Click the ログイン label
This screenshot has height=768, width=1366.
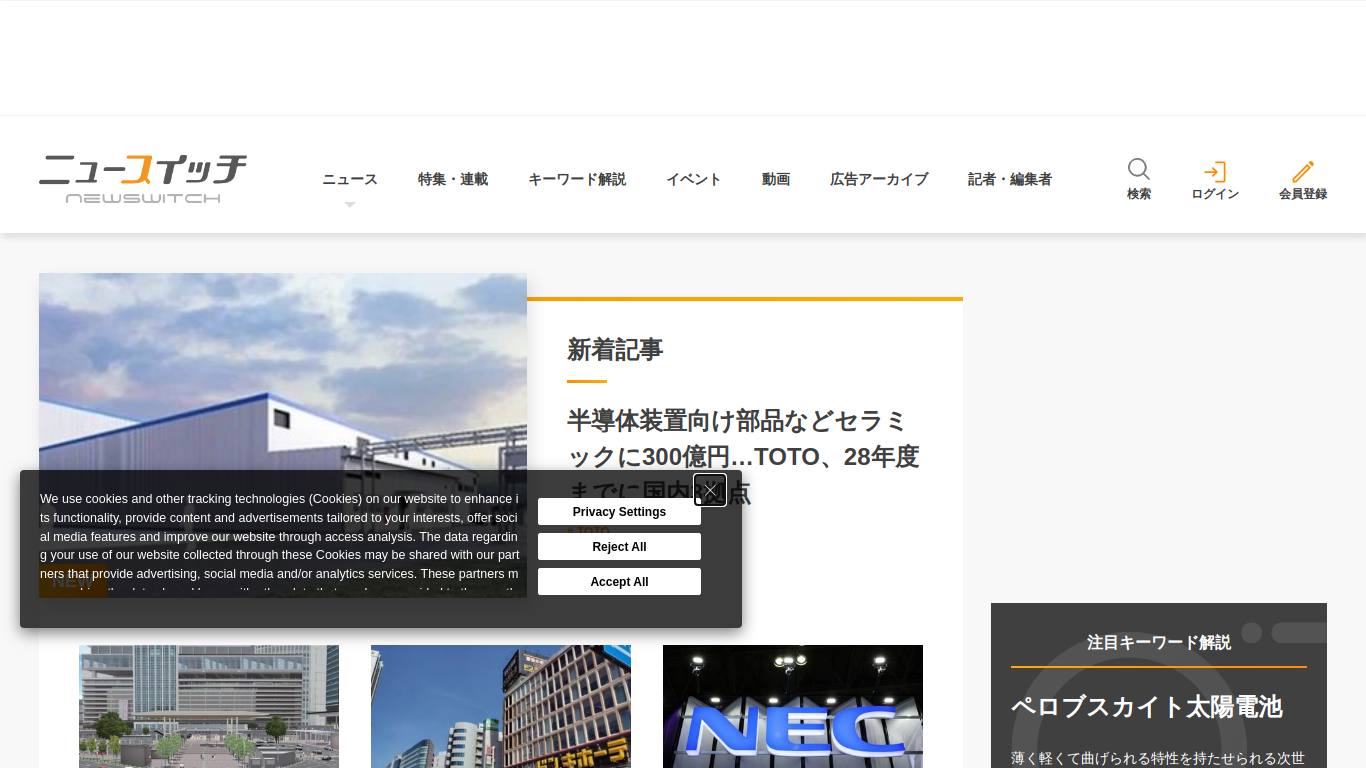[1215, 194]
